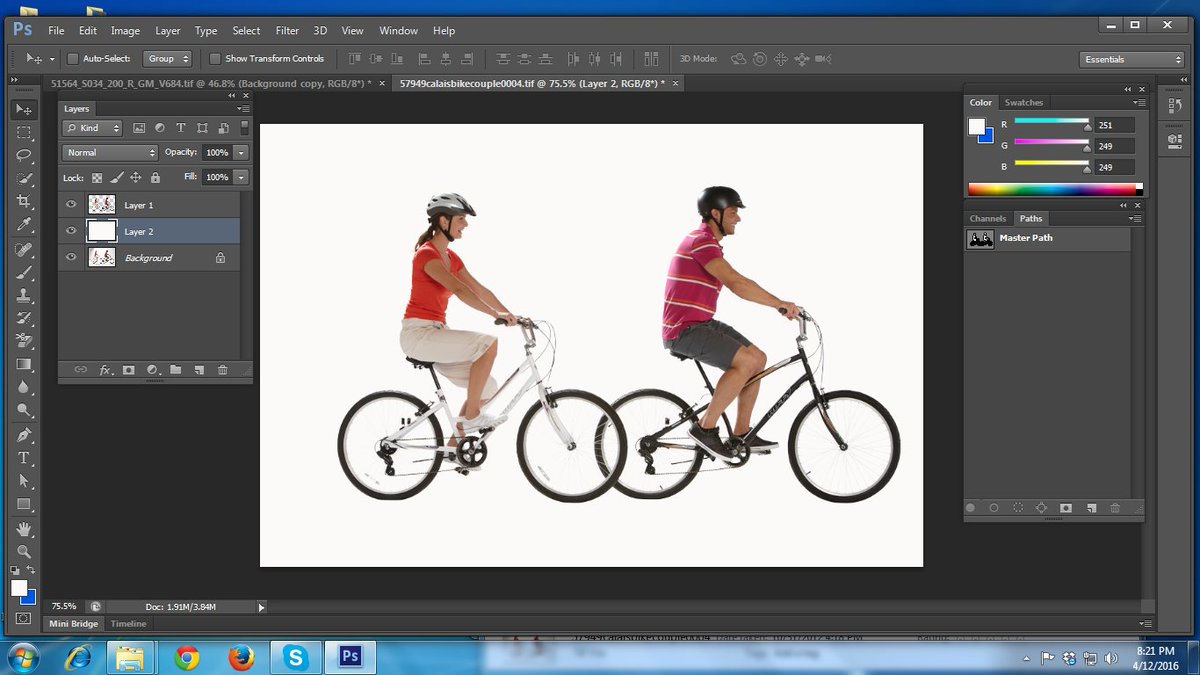The image size is (1200, 675).
Task: Select the Clone Stamp tool
Action: pos(24,296)
